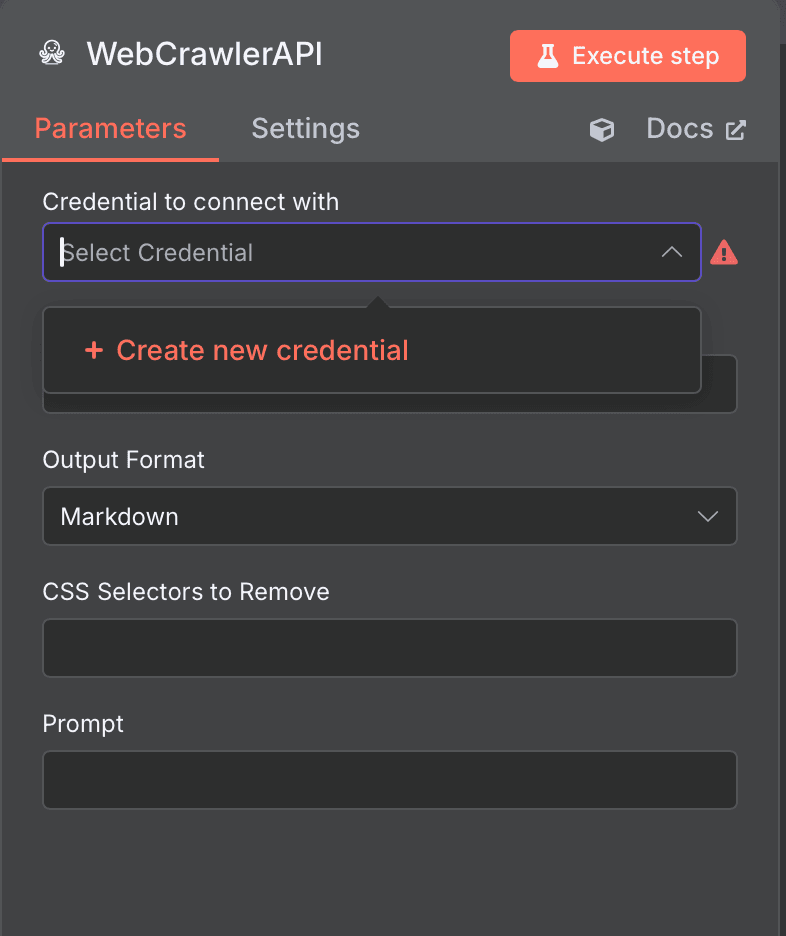The width and height of the screenshot is (786, 936).
Task: Click the WebCrawlerAPI node title text
Action: (204, 54)
